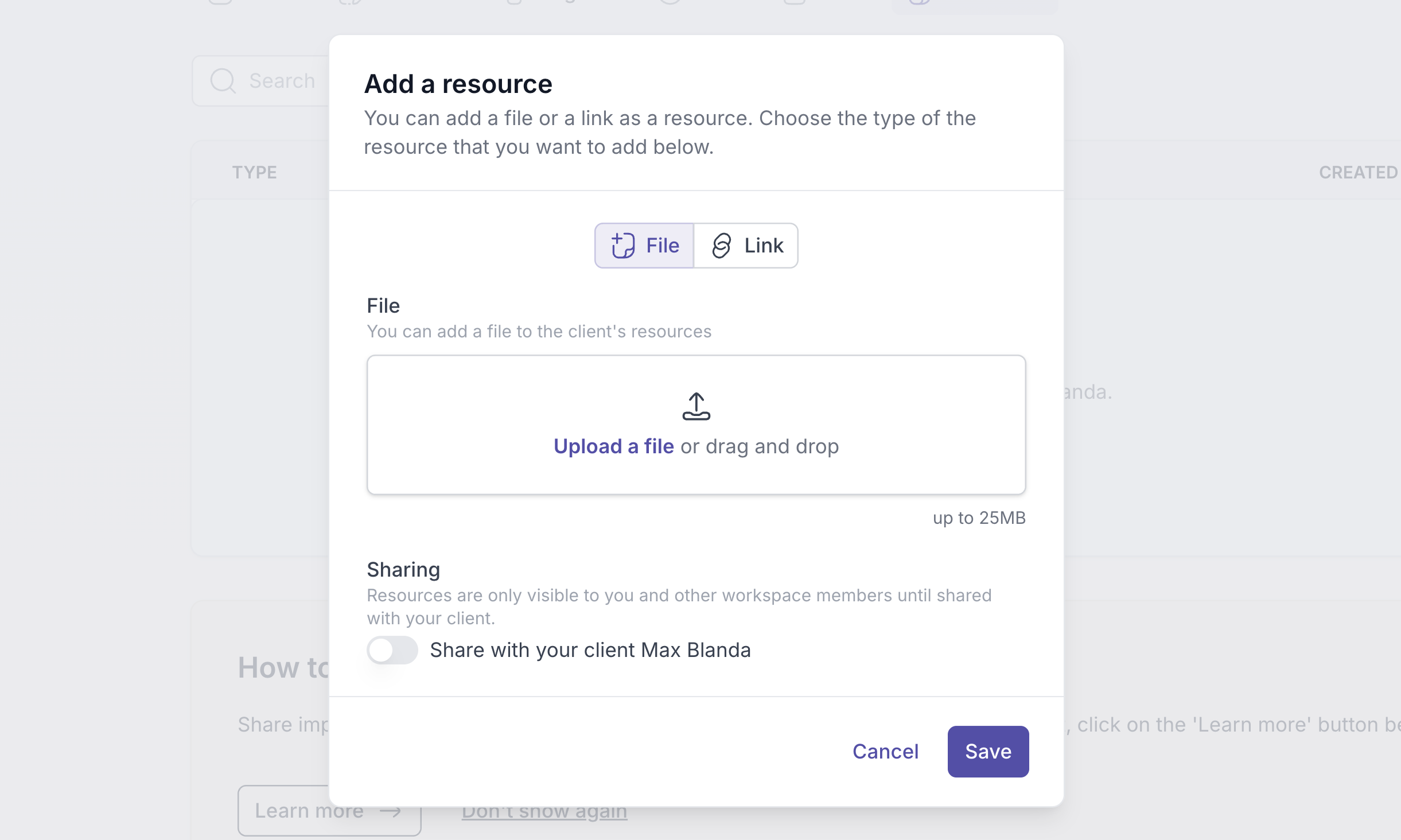Click the upload arrow icon in the drop zone
1401x840 pixels.
click(x=696, y=406)
